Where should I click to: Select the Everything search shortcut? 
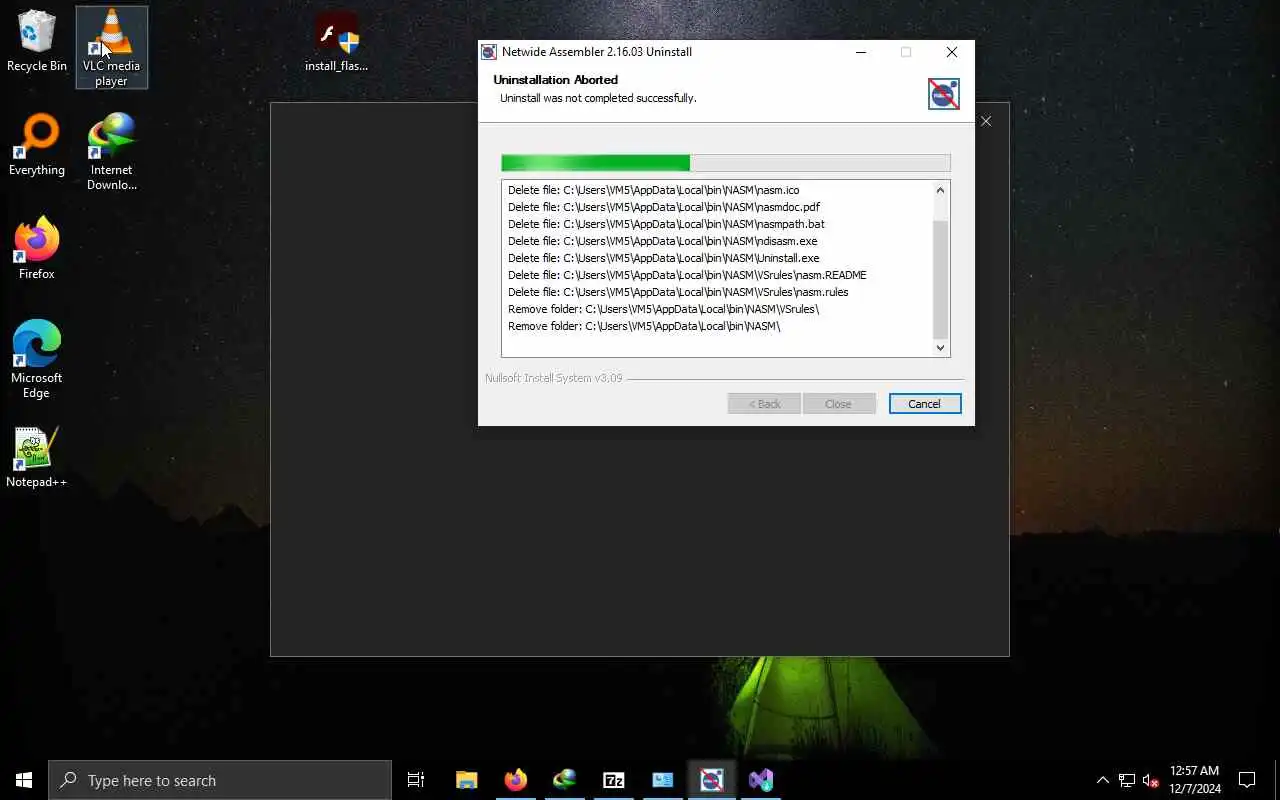click(37, 146)
